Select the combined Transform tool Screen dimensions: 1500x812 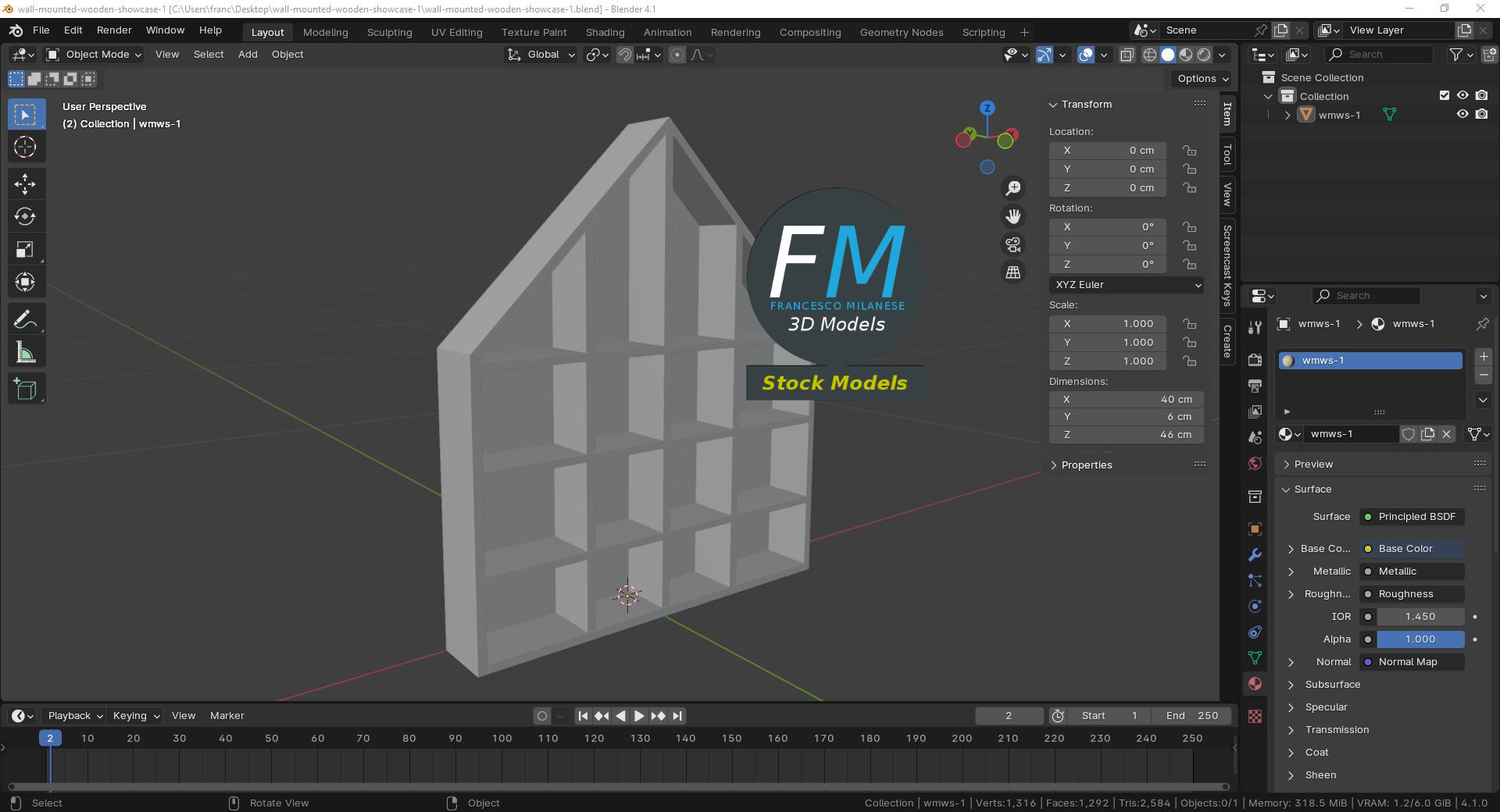click(26, 282)
